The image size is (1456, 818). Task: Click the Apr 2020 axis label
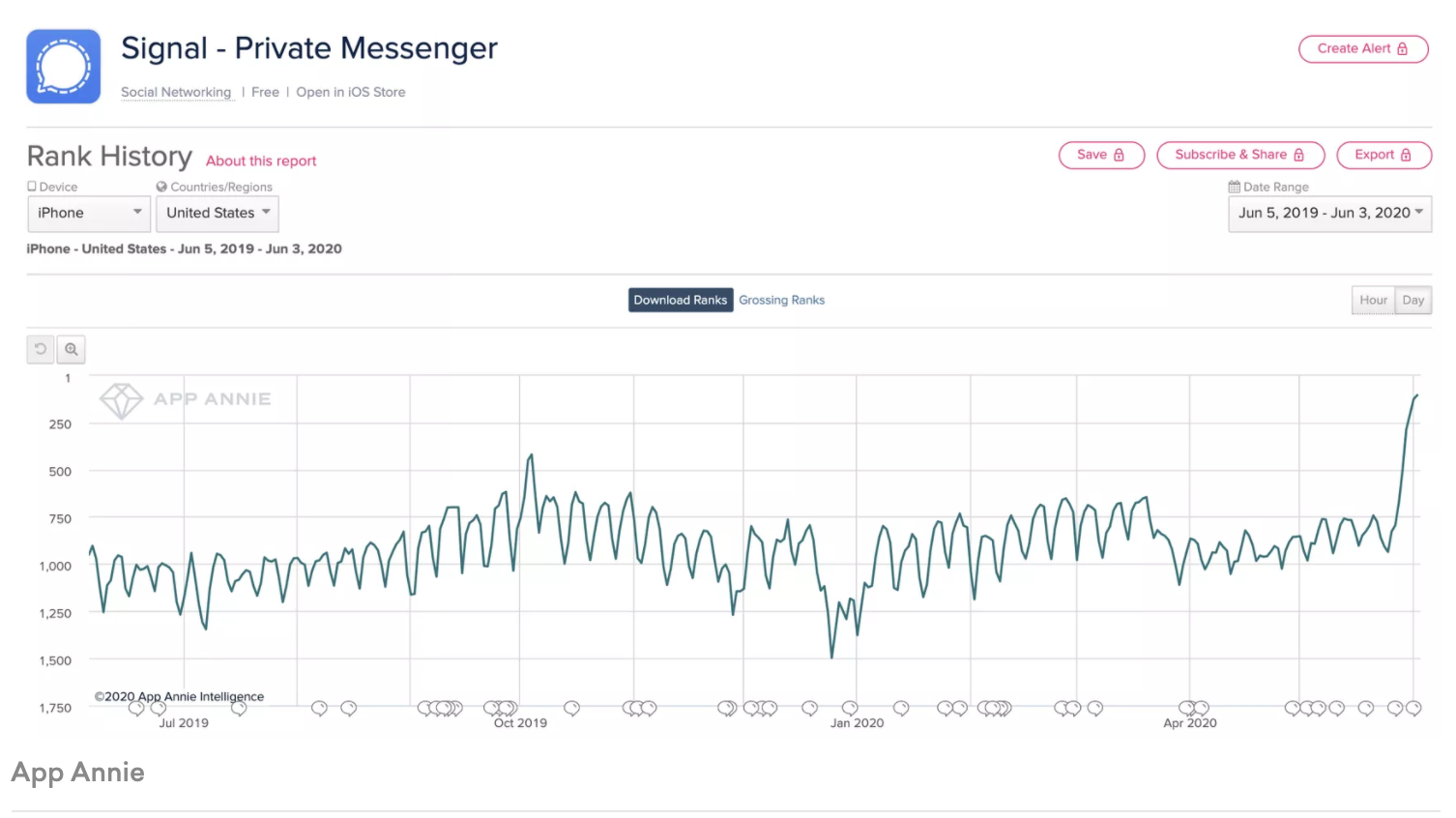1190,722
